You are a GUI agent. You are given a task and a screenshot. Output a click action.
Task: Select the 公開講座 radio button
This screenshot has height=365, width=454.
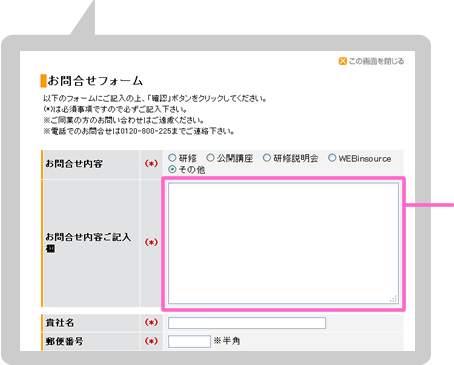point(210,158)
